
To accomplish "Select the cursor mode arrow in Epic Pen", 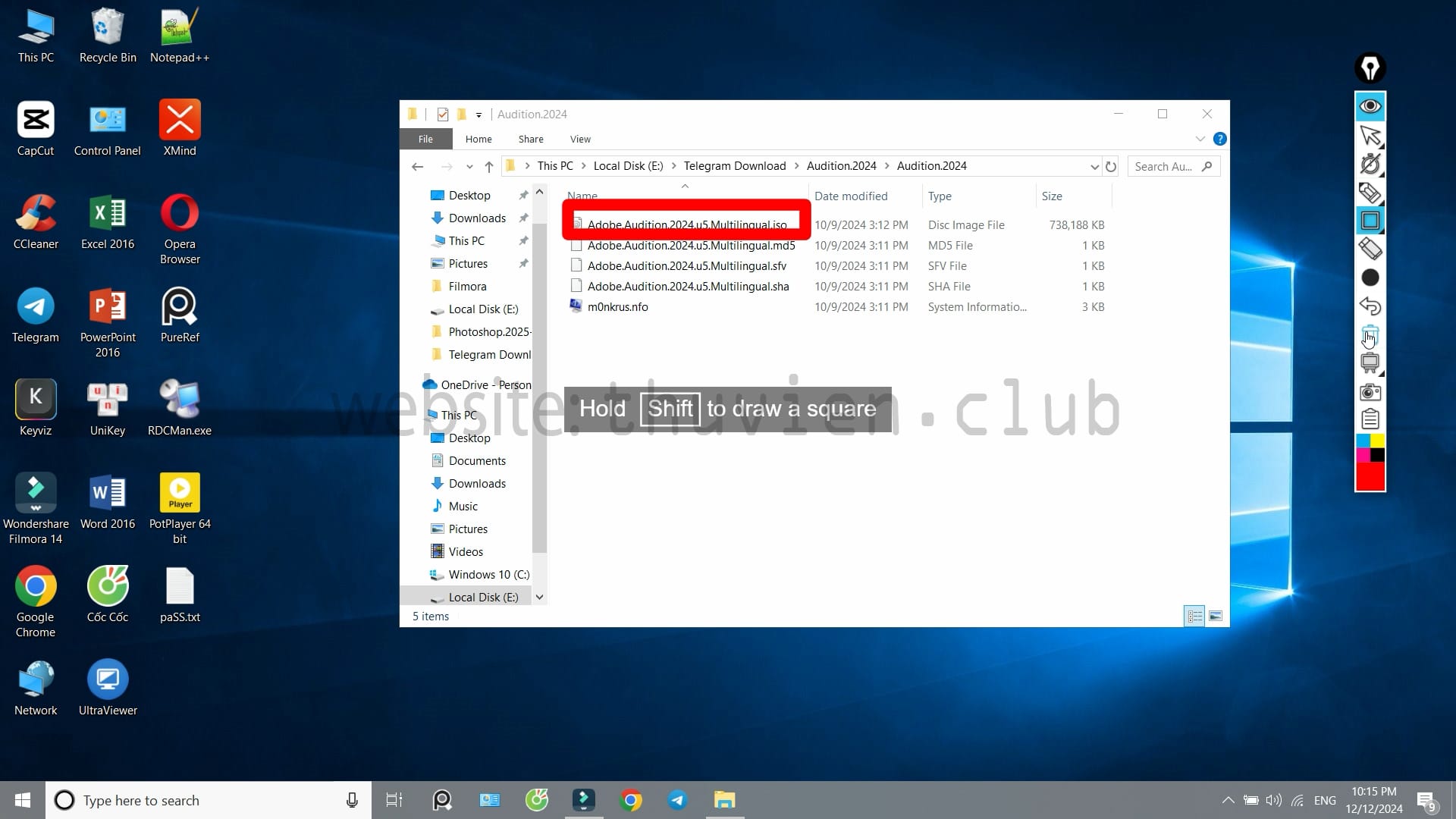I will (x=1370, y=135).
